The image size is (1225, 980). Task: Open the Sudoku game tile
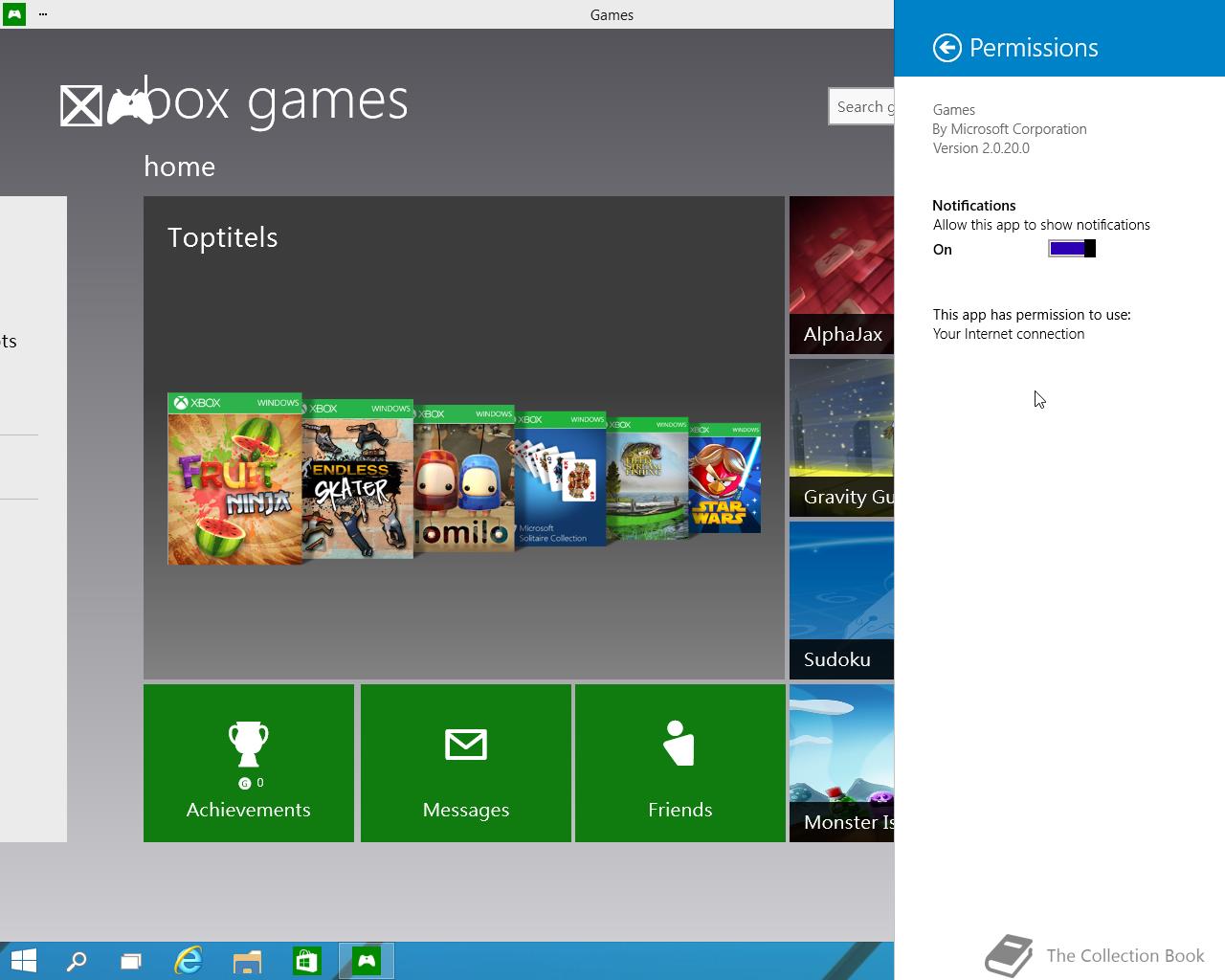click(841, 601)
